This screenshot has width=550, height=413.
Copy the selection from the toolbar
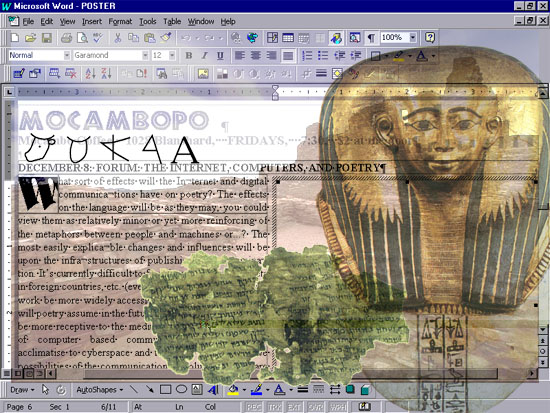[133, 38]
